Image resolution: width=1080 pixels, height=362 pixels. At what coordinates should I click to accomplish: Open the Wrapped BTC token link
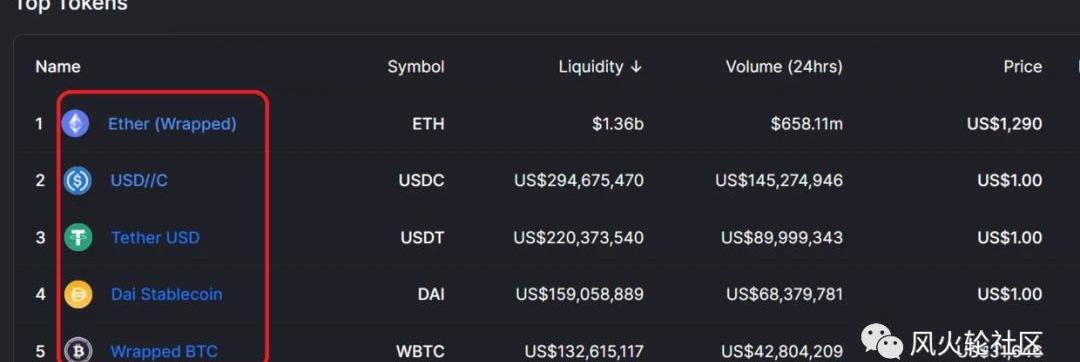click(165, 351)
